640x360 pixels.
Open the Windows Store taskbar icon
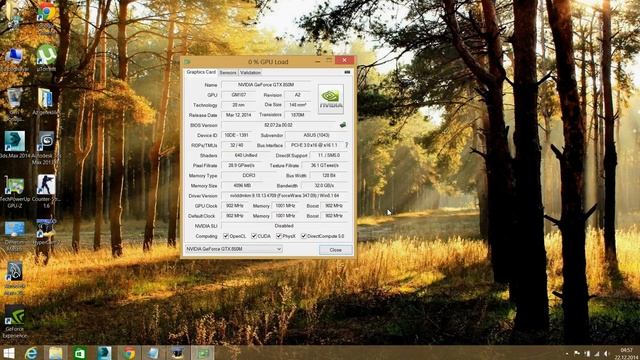(80, 353)
